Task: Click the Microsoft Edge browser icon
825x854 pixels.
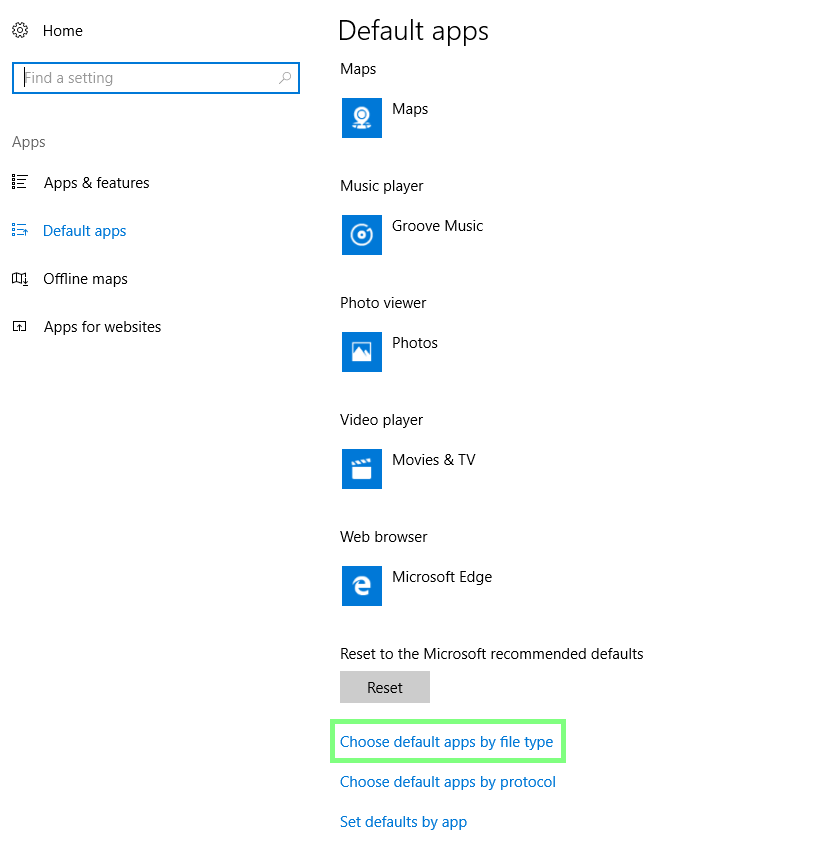Action: pos(362,586)
